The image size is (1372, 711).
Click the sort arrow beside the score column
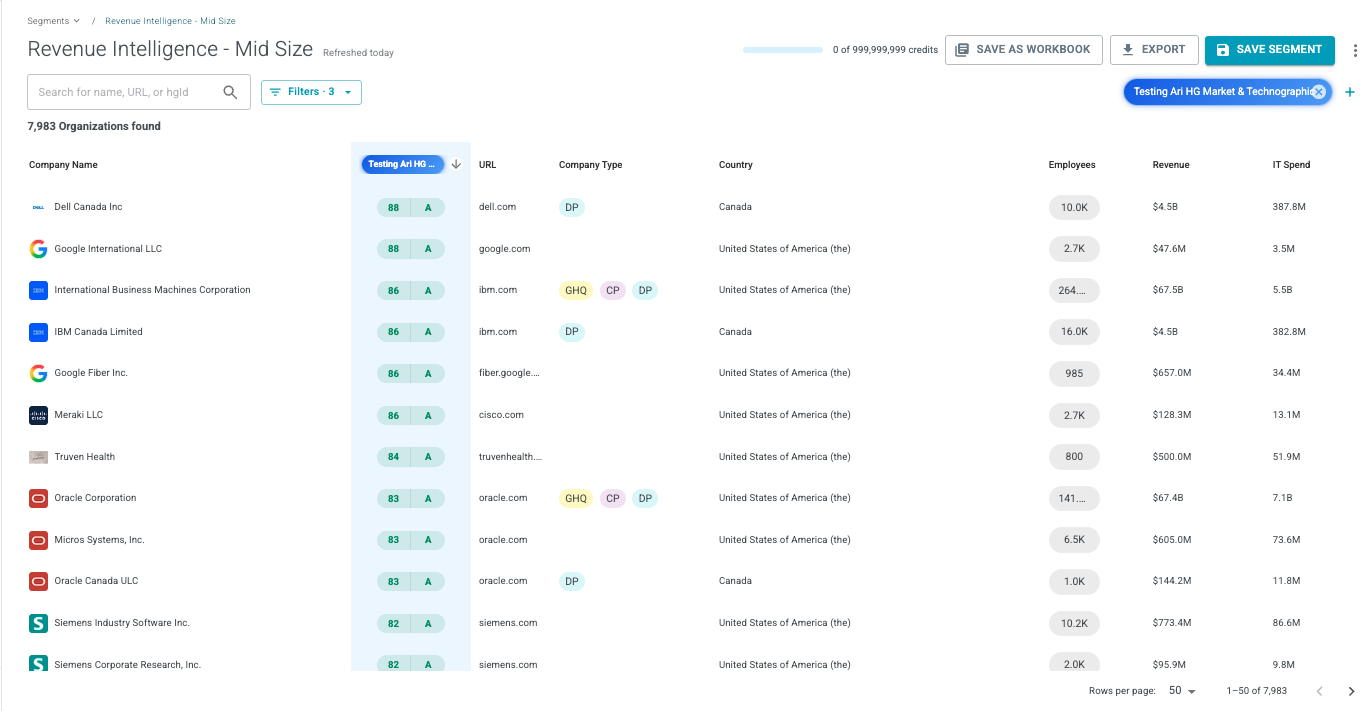point(456,165)
